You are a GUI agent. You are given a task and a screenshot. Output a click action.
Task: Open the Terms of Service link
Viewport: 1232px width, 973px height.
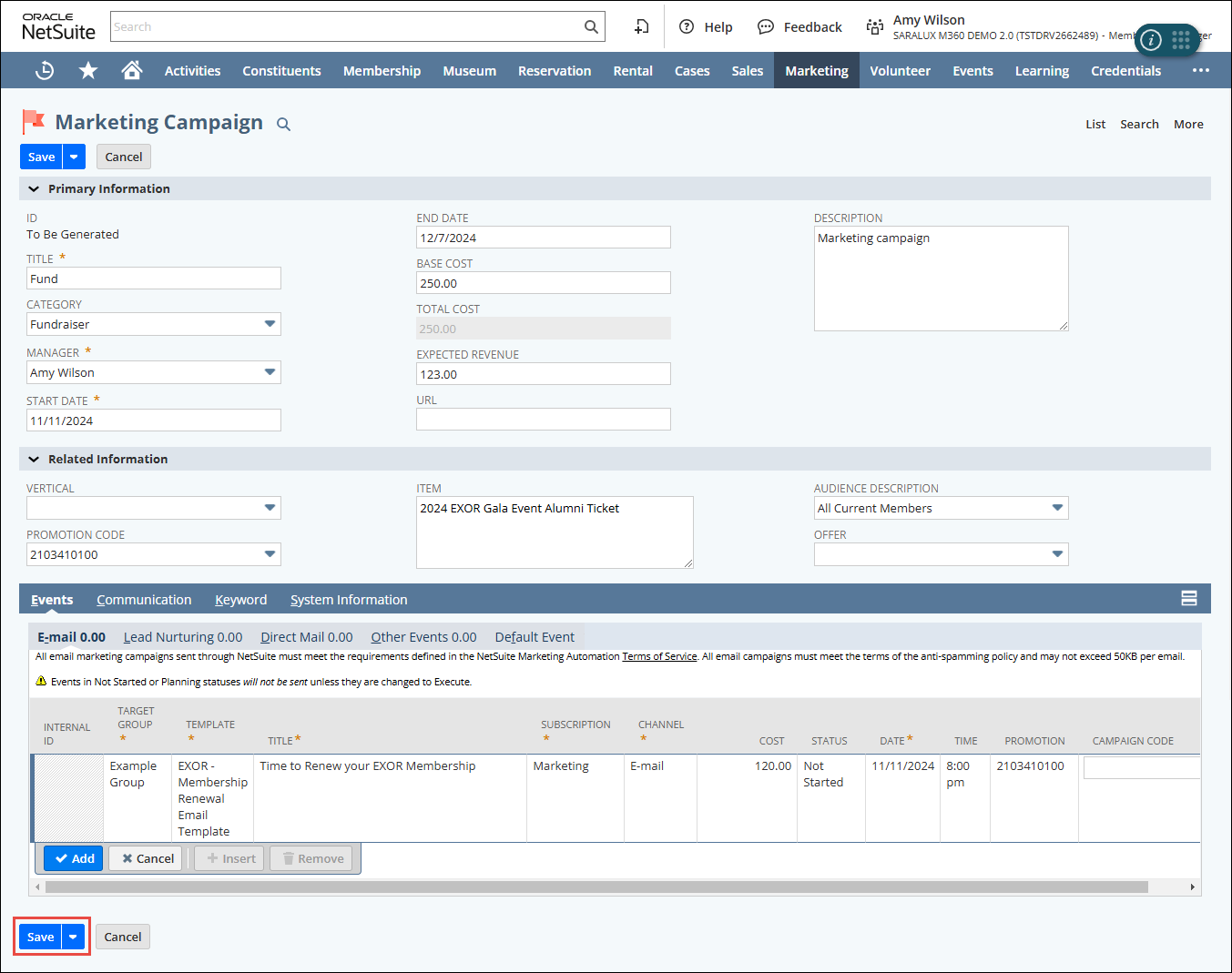click(659, 656)
